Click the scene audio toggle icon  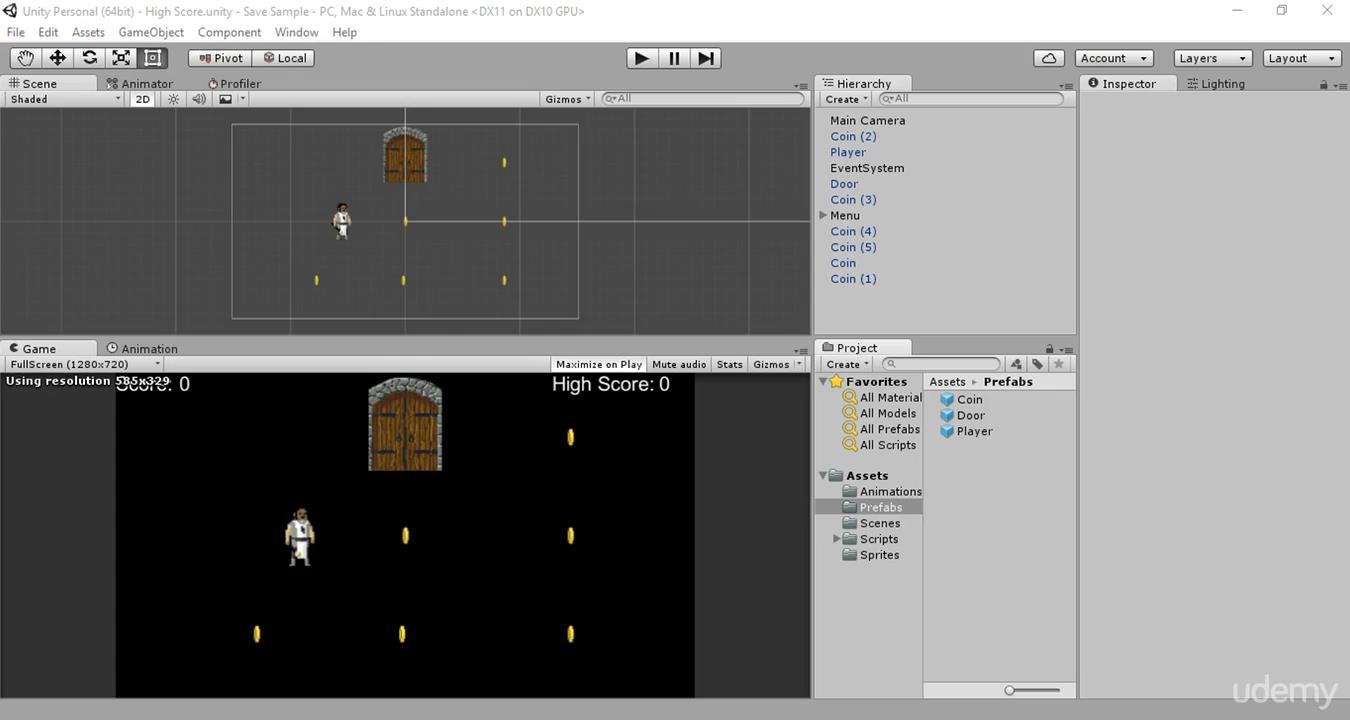coord(198,98)
